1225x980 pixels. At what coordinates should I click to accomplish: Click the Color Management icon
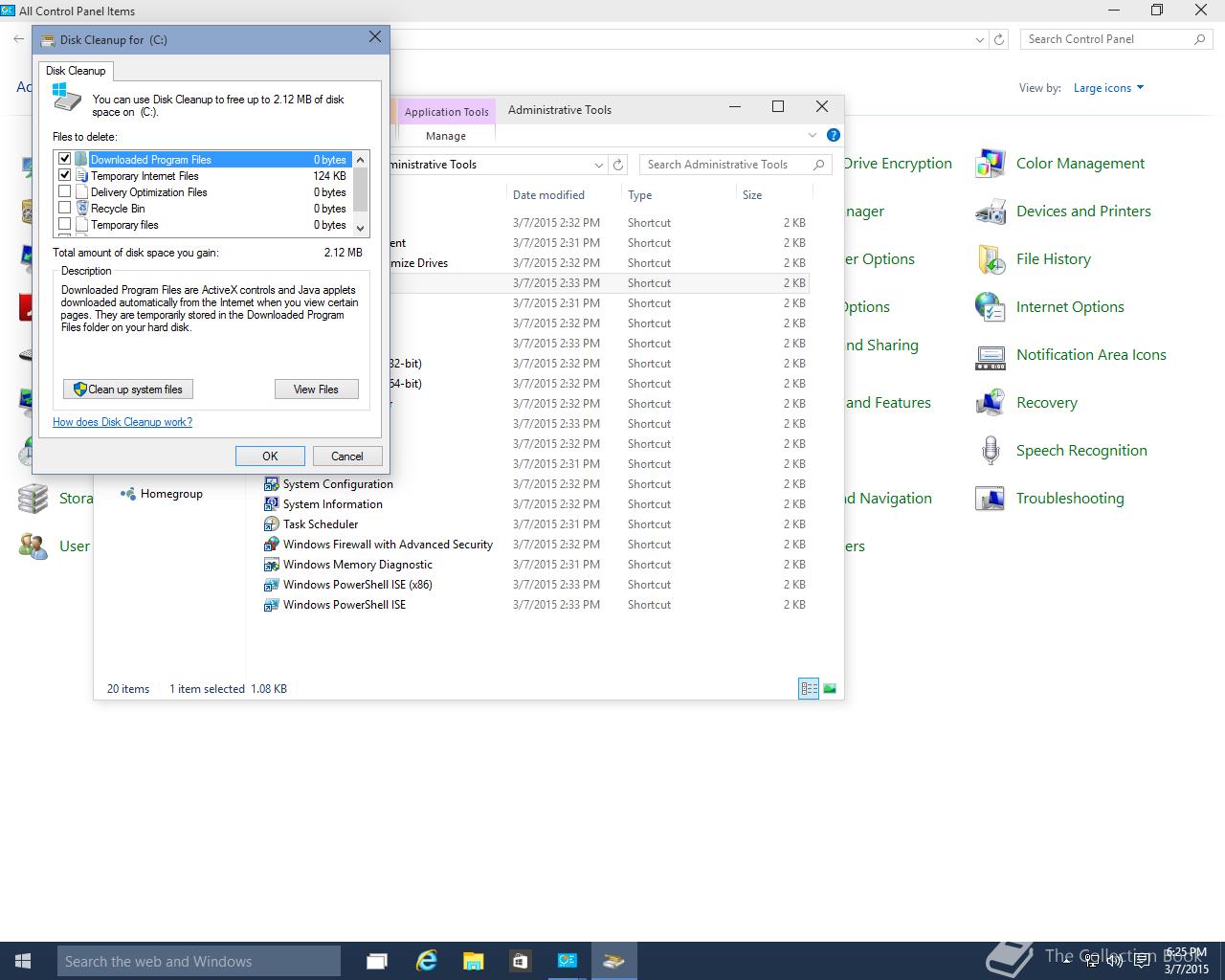[991, 164]
